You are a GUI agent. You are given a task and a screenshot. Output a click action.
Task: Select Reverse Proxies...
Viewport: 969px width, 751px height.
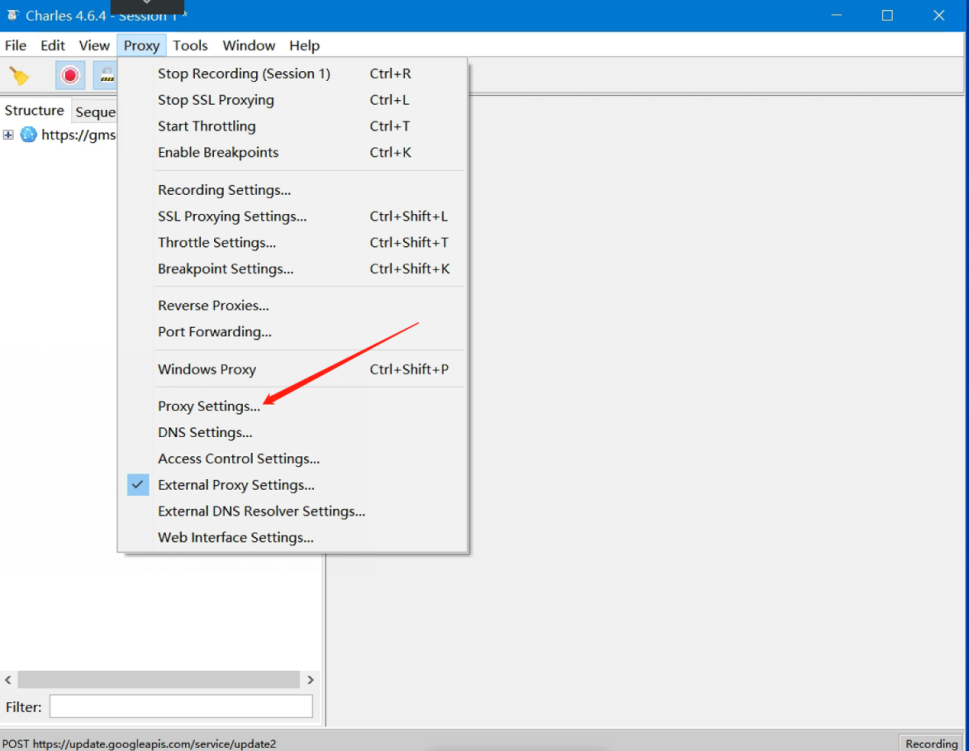292,305
